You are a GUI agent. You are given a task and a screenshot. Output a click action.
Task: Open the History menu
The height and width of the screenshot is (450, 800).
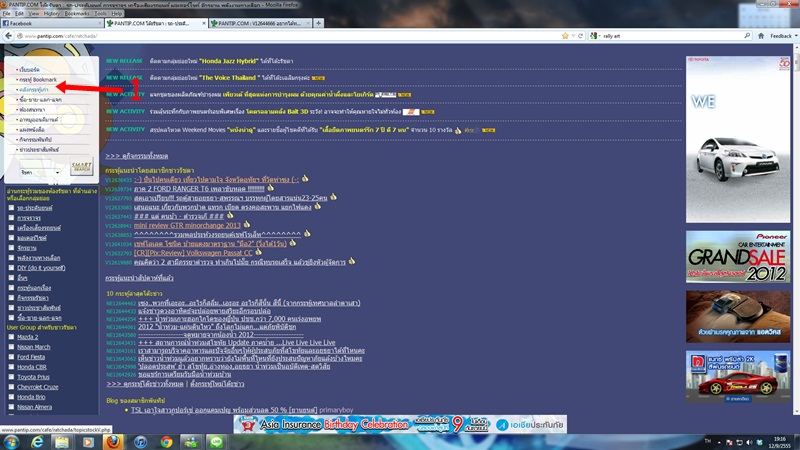52,13
